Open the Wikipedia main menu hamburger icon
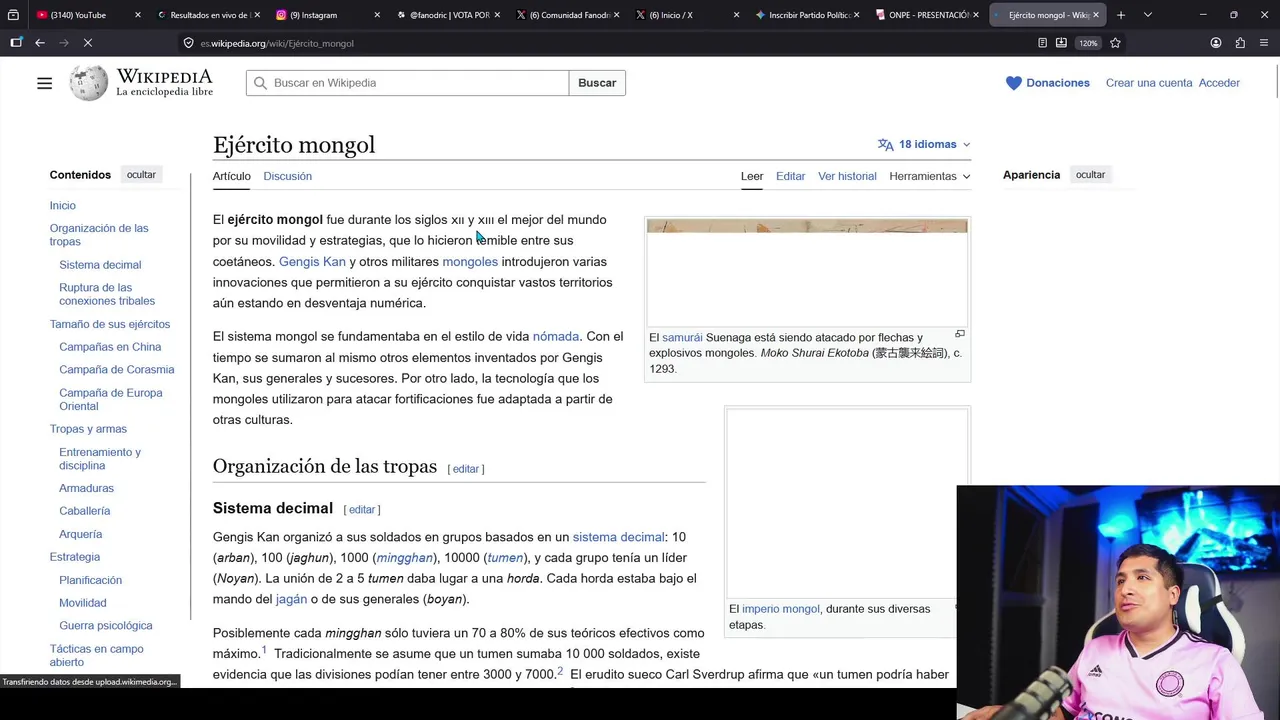The height and width of the screenshot is (720, 1280). coord(44,83)
